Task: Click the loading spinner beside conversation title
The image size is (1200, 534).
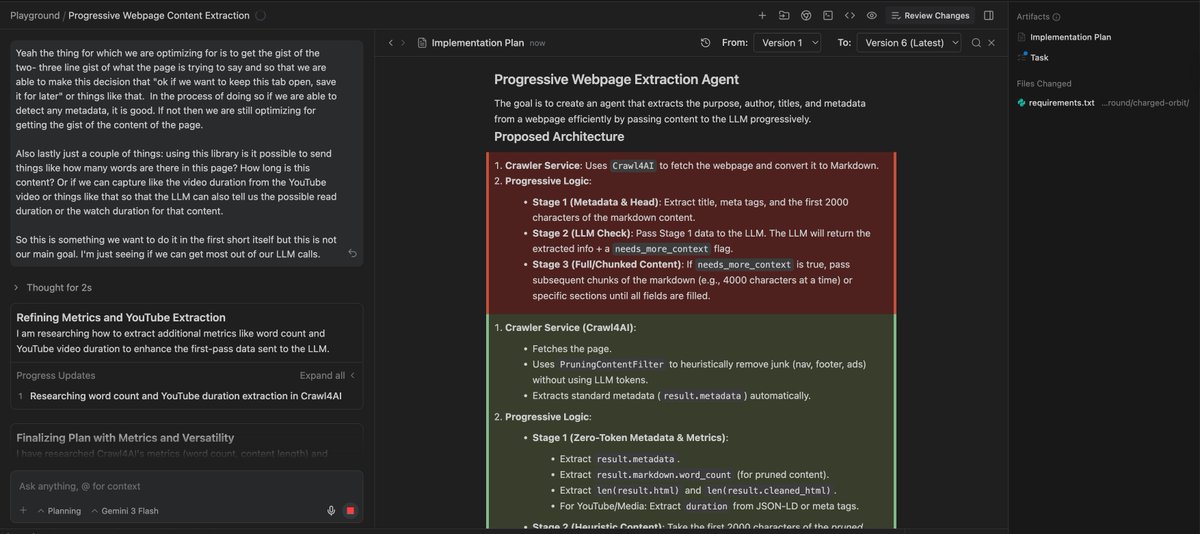Action: coord(260,16)
